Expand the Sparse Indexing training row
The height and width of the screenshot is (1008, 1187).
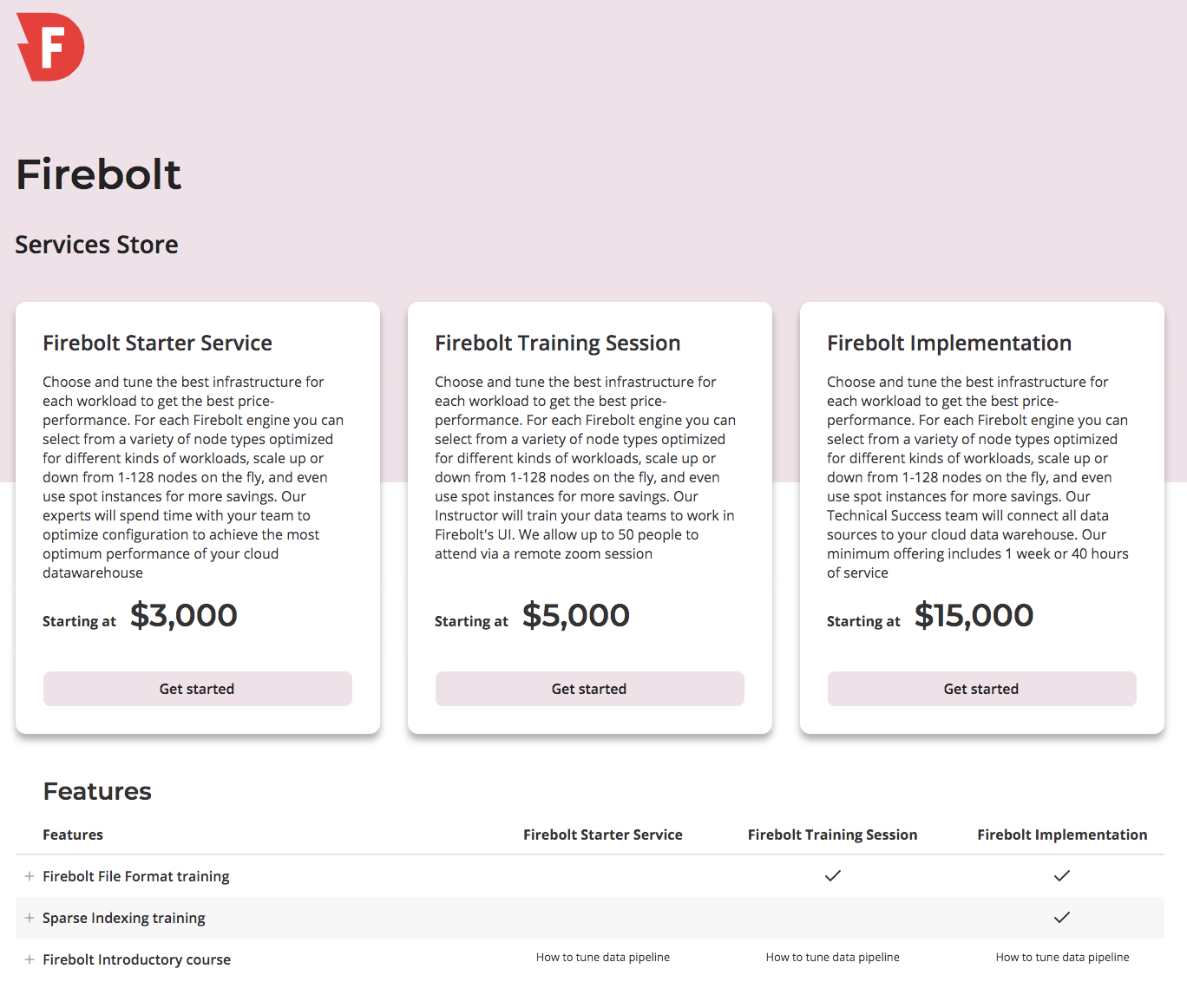click(30, 918)
